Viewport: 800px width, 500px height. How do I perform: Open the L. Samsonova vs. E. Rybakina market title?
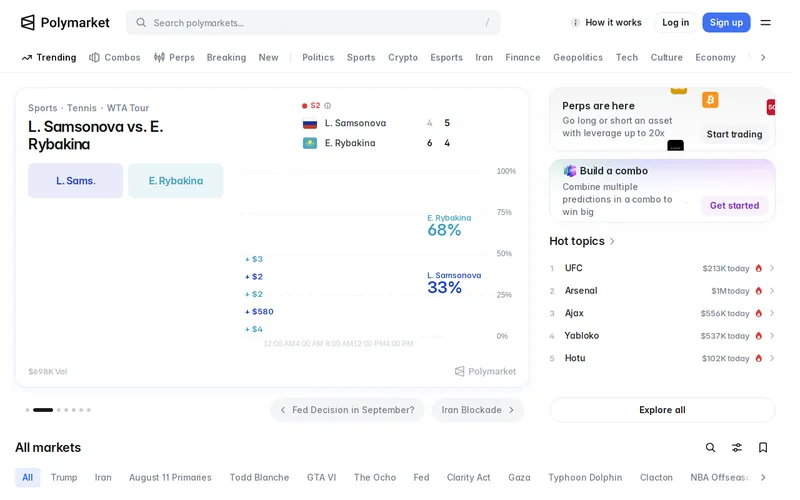point(95,135)
